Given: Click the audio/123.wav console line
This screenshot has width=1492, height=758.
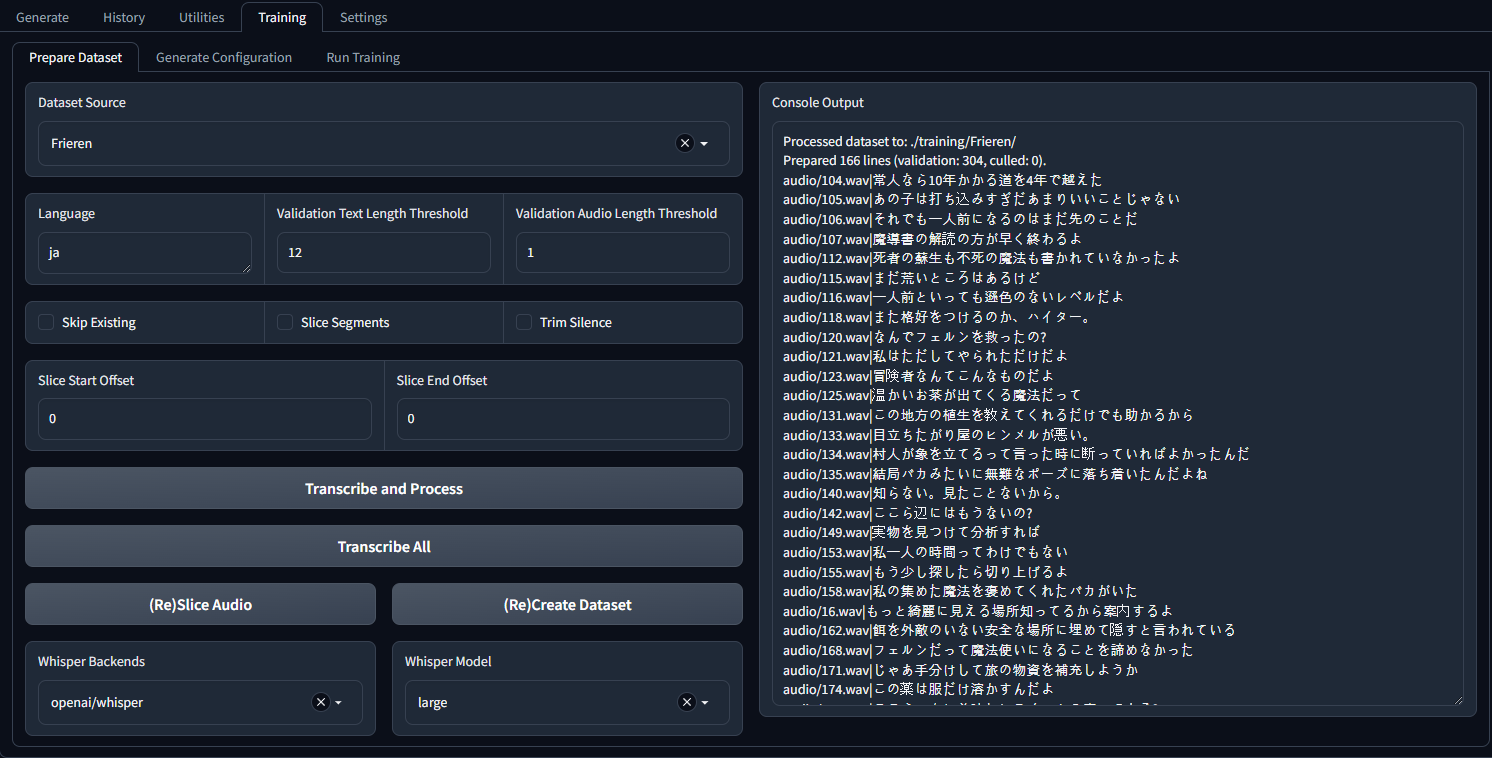Looking at the screenshot, I should (x=918, y=376).
